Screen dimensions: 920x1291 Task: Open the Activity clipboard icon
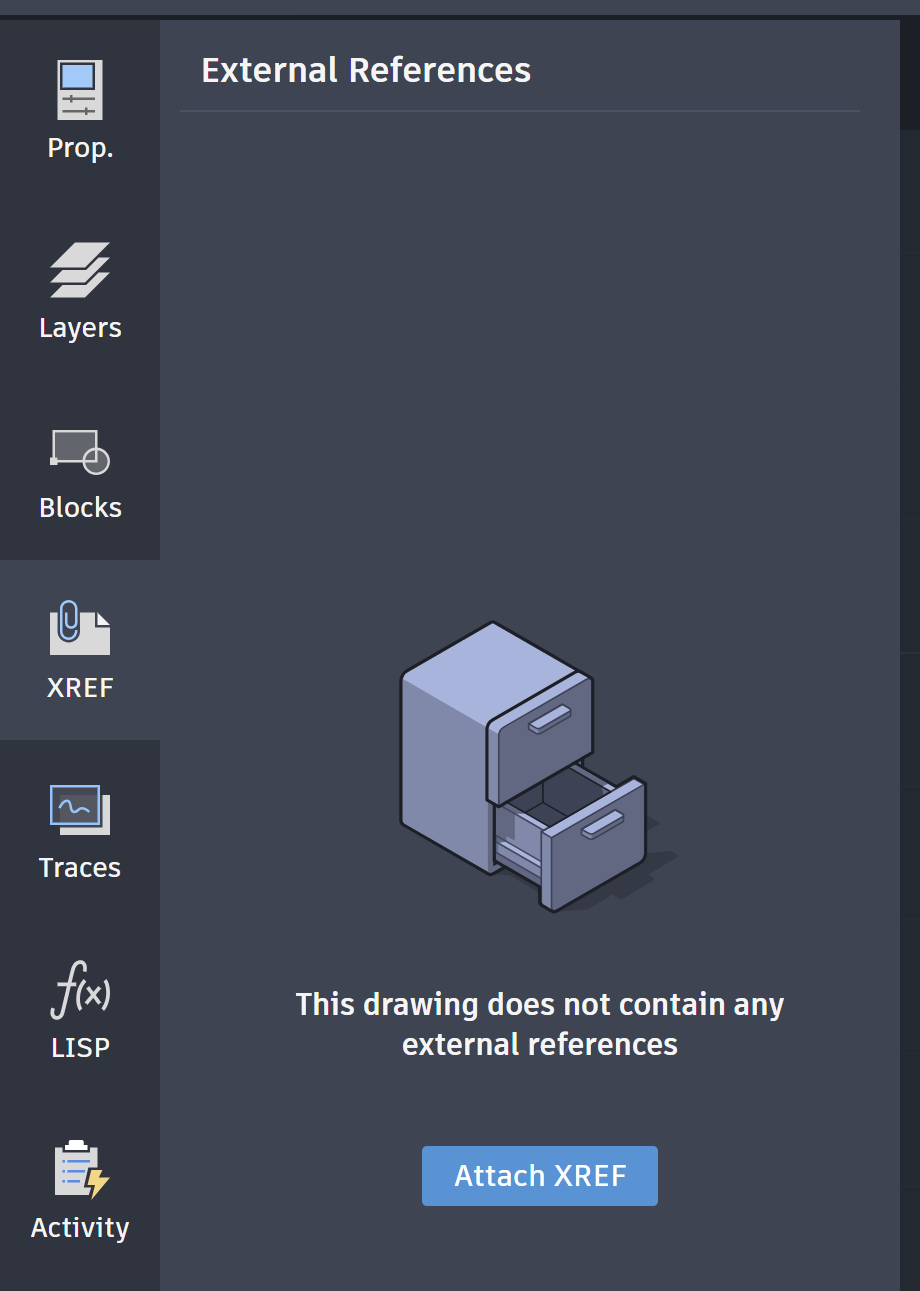tap(80, 1169)
